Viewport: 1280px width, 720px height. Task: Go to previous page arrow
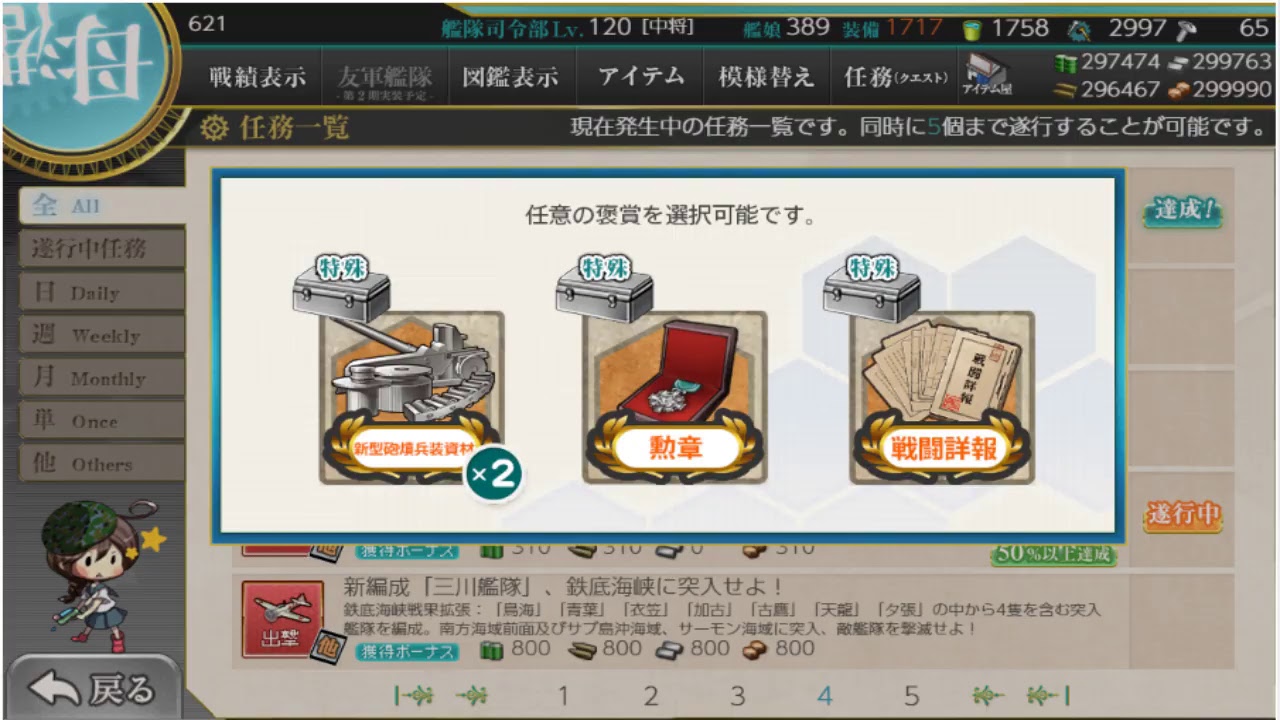click(x=472, y=695)
